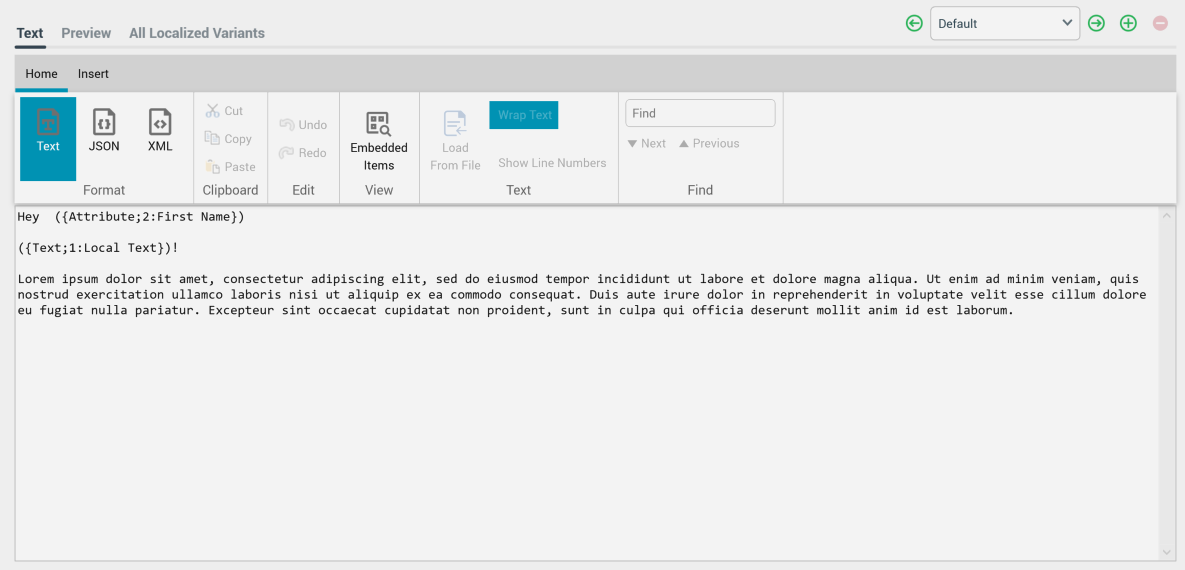Switch format to JSON
1185x570 pixels.
[x=104, y=123]
